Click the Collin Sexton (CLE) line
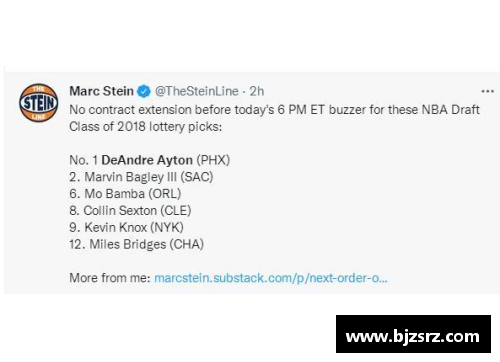The height and width of the screenshot is (362, 500). pos(130,210)
